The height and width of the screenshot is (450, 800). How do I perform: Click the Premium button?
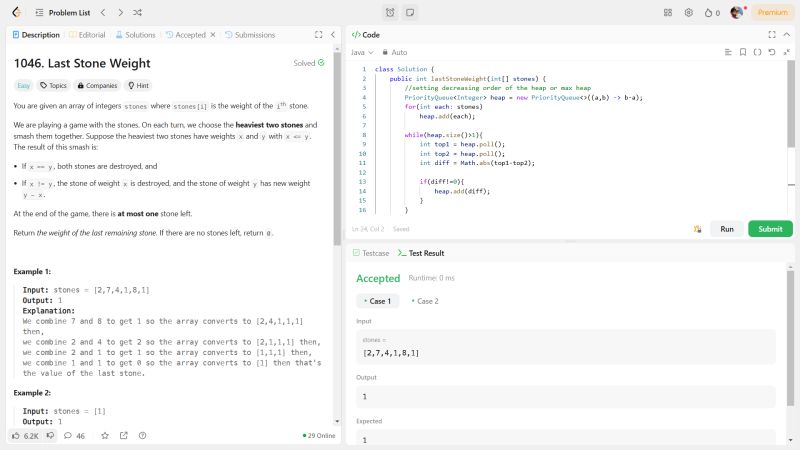pyautogui.click(x=772, y=12)
